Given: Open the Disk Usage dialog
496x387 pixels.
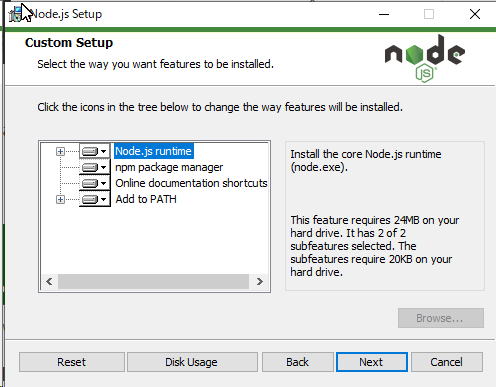Looking at the screenshot, I should pyautogui.click(x=192, y=362).
